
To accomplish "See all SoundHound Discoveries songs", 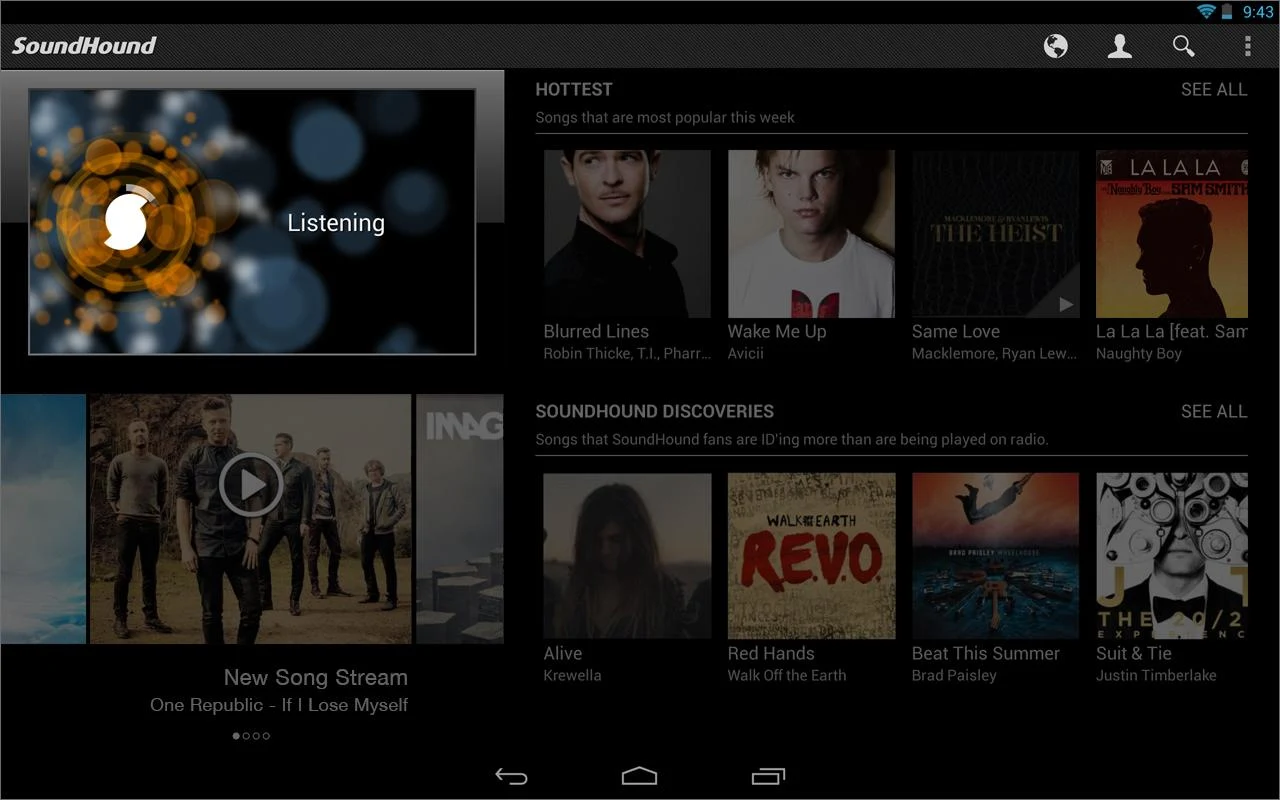I will pyautogui.click(x=1214, y=411).
